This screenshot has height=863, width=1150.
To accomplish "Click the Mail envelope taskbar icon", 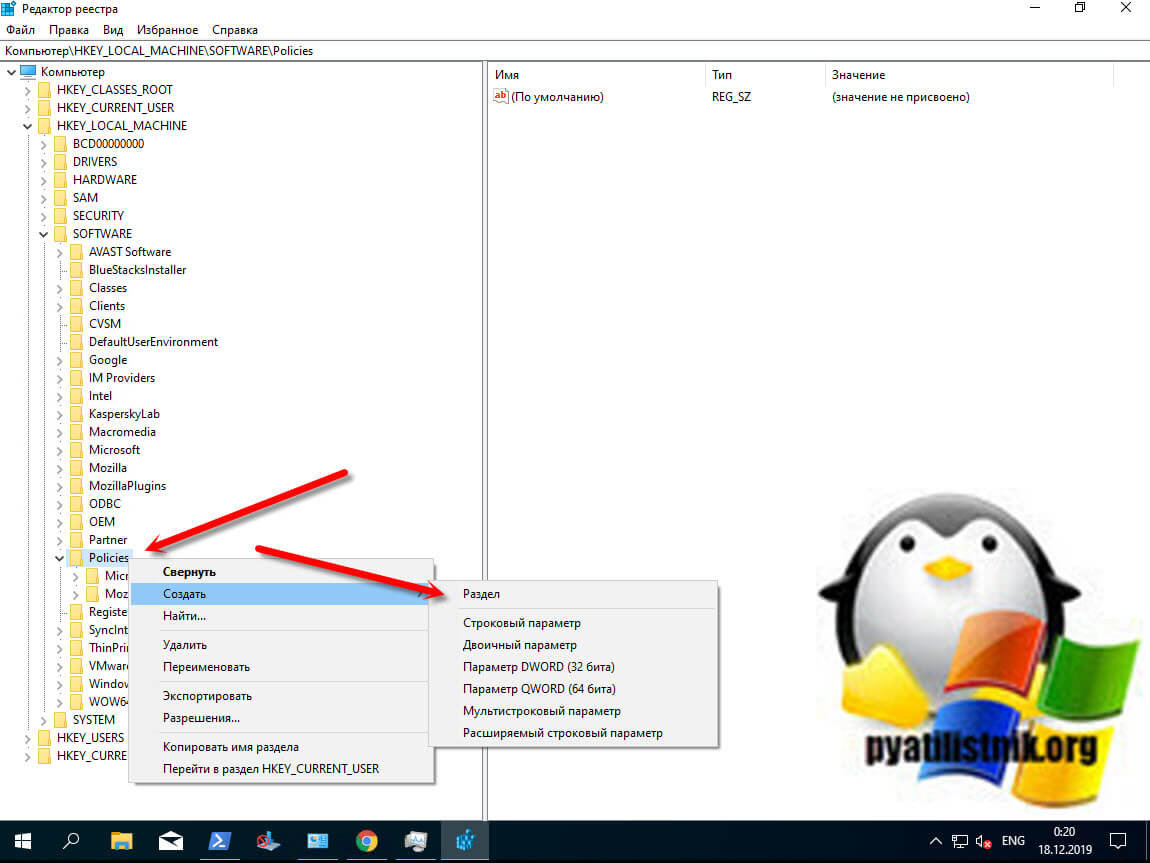I will click(x=170, y=841).
